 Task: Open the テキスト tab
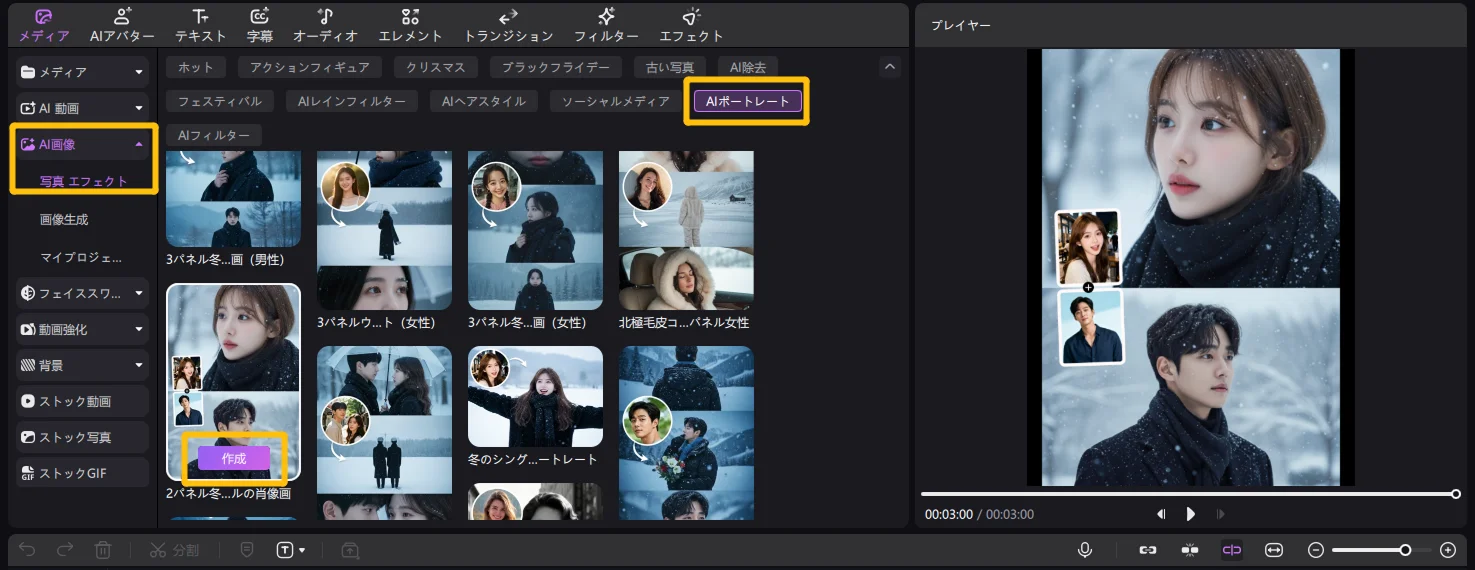[201, 25]
